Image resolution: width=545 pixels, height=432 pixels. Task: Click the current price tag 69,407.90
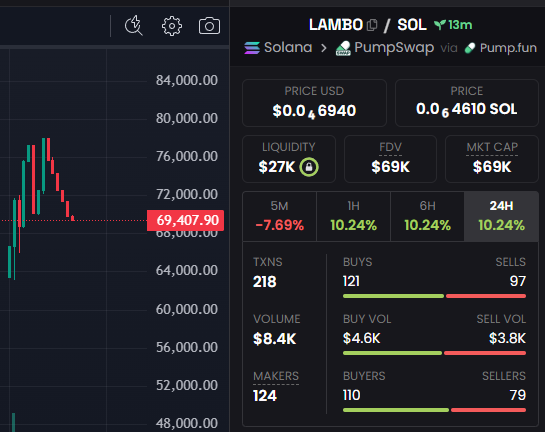pos(185,220)
